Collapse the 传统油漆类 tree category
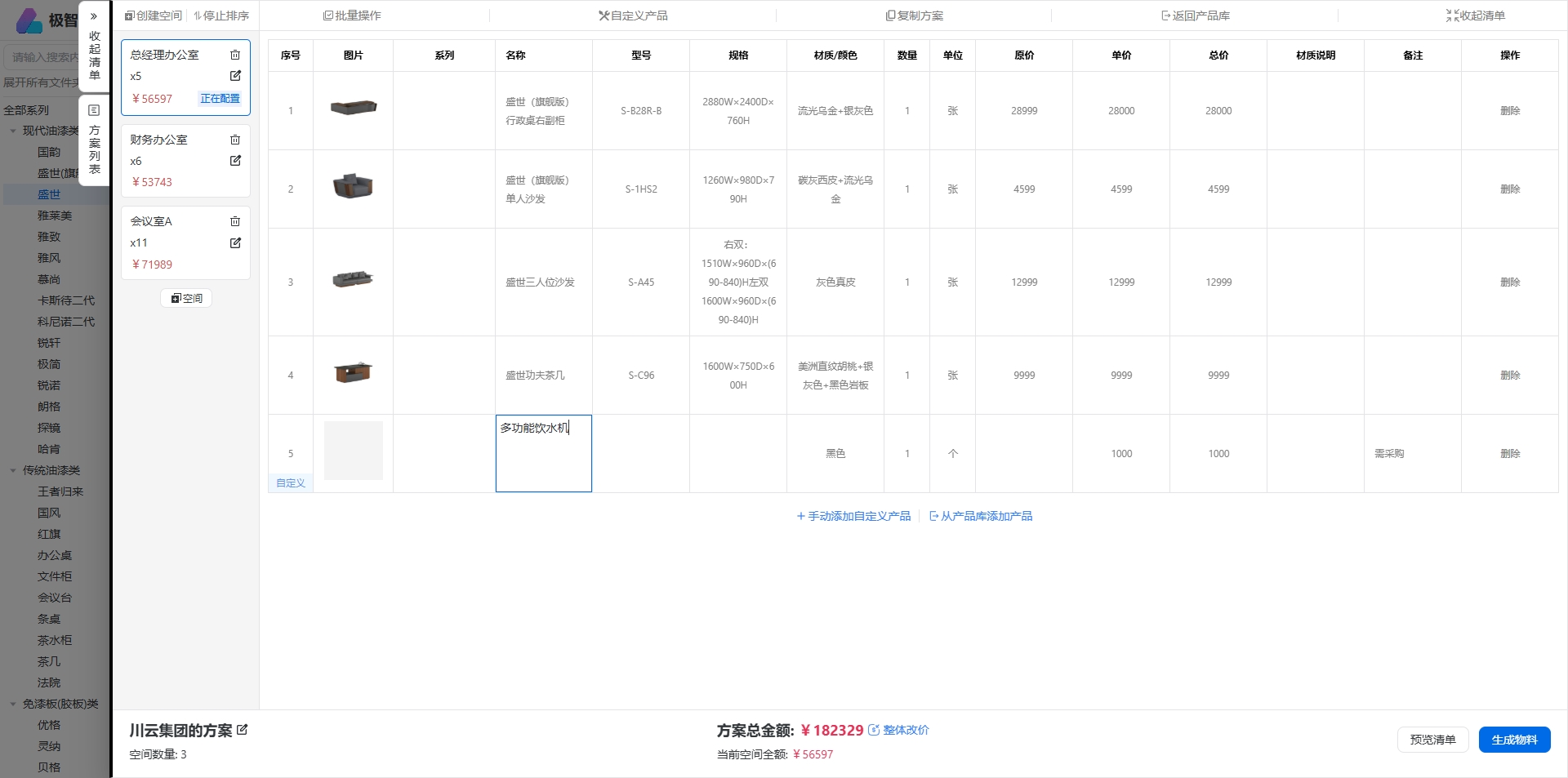Image resolution: width=1568 pixels, height=778 pixels. point(13,470)
